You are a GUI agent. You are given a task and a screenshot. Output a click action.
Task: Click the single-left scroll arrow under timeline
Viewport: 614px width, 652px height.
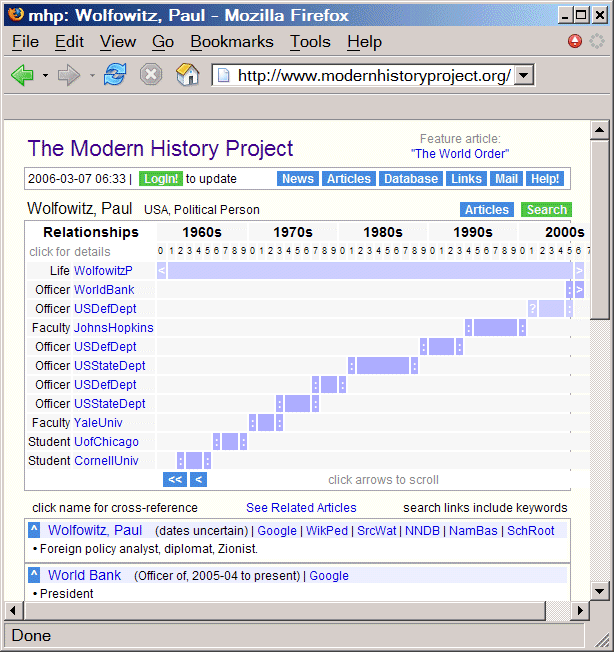(198, 480)
